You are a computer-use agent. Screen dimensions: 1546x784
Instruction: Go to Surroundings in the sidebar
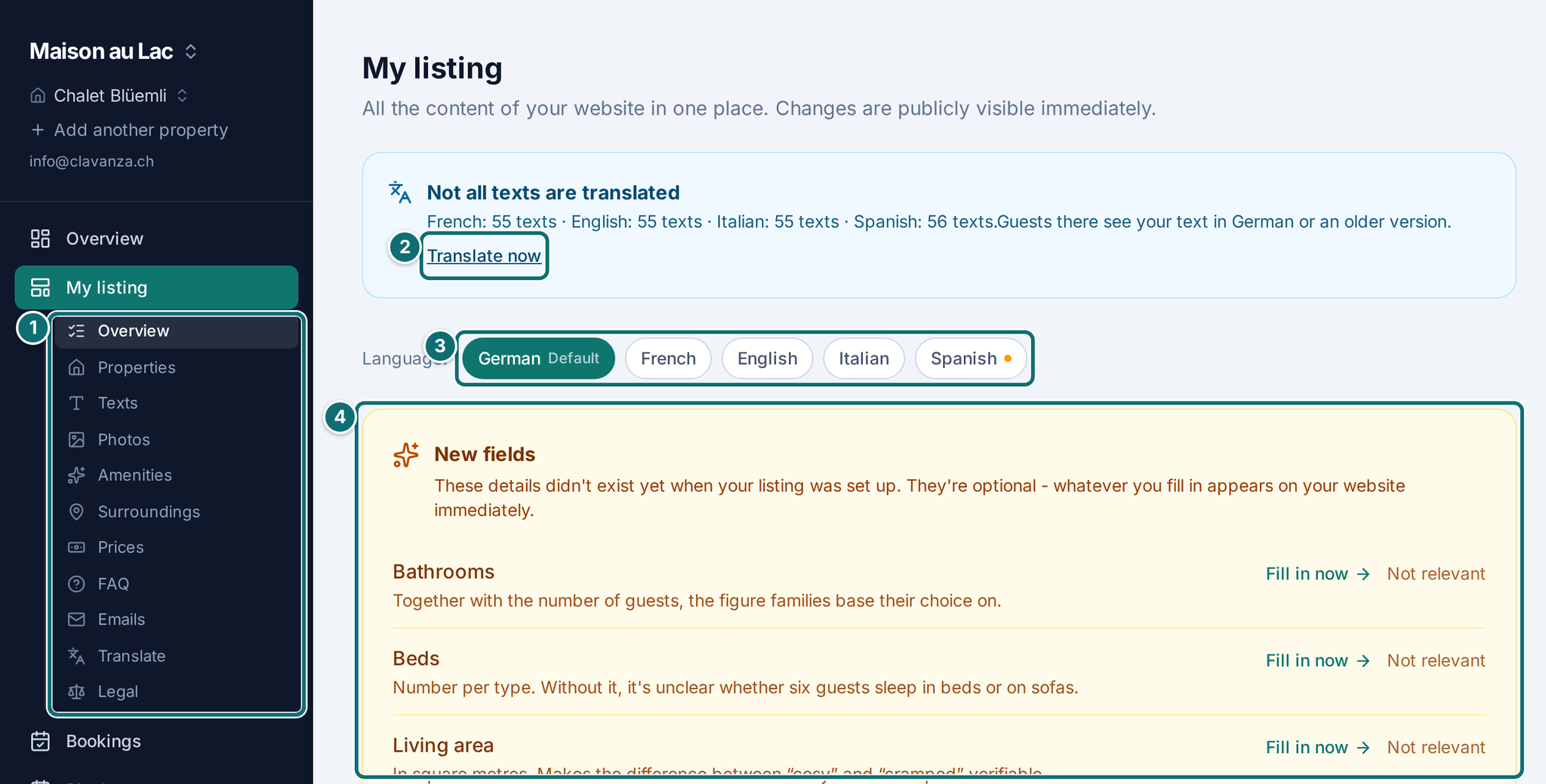tap(177, 512)
